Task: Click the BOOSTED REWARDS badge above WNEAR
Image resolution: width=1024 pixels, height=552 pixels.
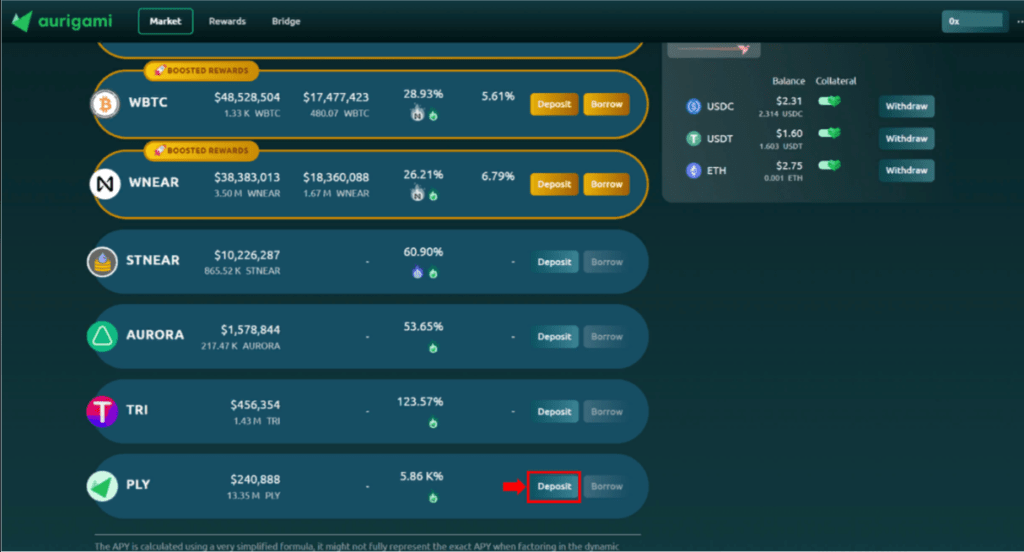Action: click(201, 150)
